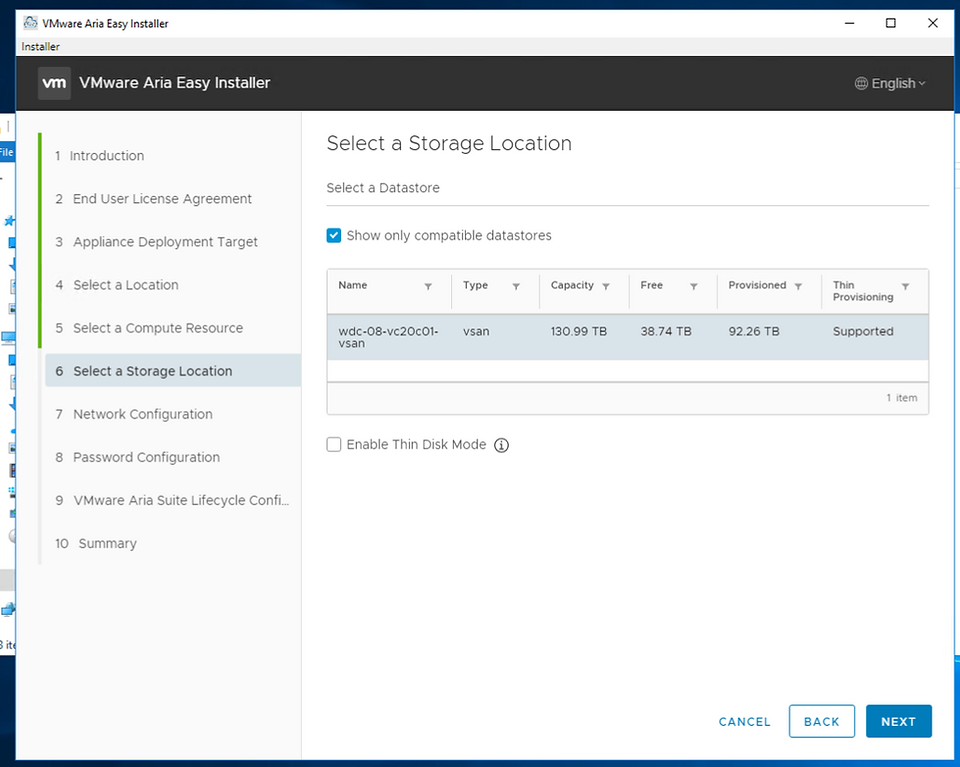Screen dimensions: 960x767
Task: Select step 6 Select a Storage Location
Action: (173, 370)
